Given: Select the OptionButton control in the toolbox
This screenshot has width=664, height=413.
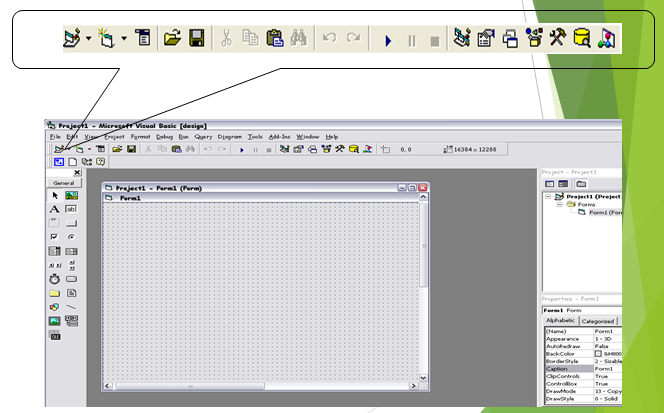Looking at the screenshot, I should (72, 237).
